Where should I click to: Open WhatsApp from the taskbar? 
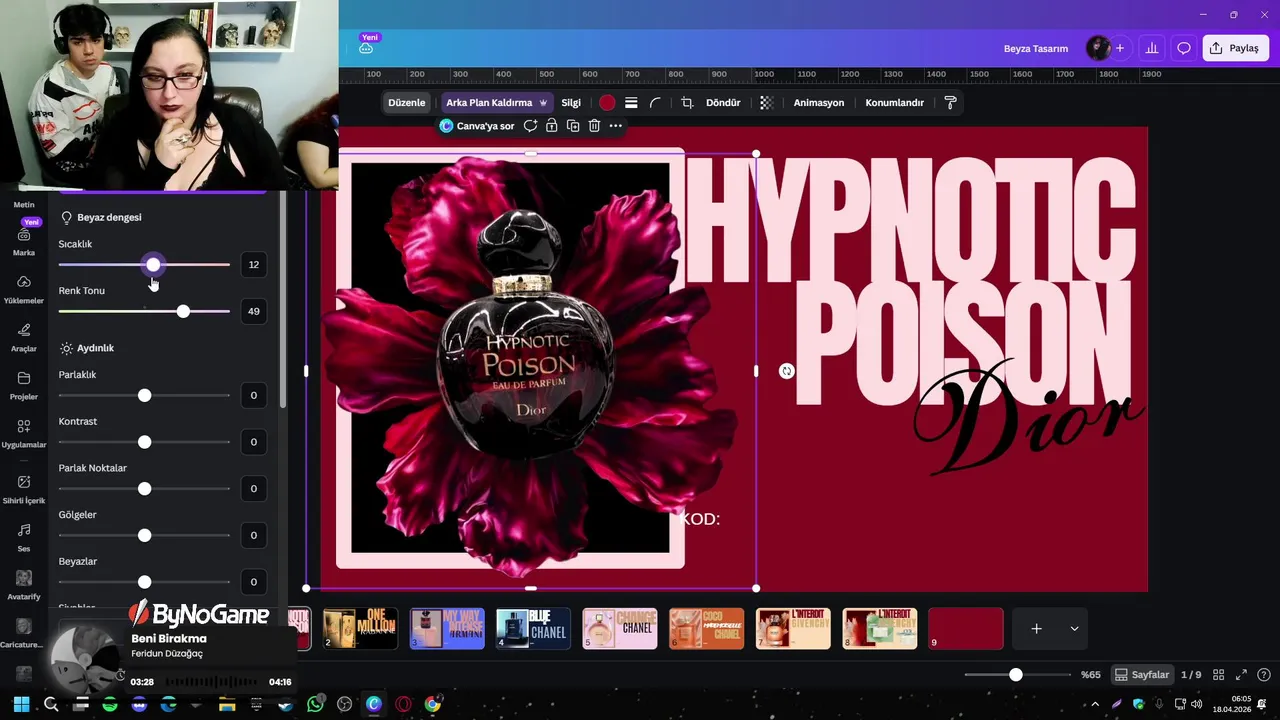pos(316,704)
